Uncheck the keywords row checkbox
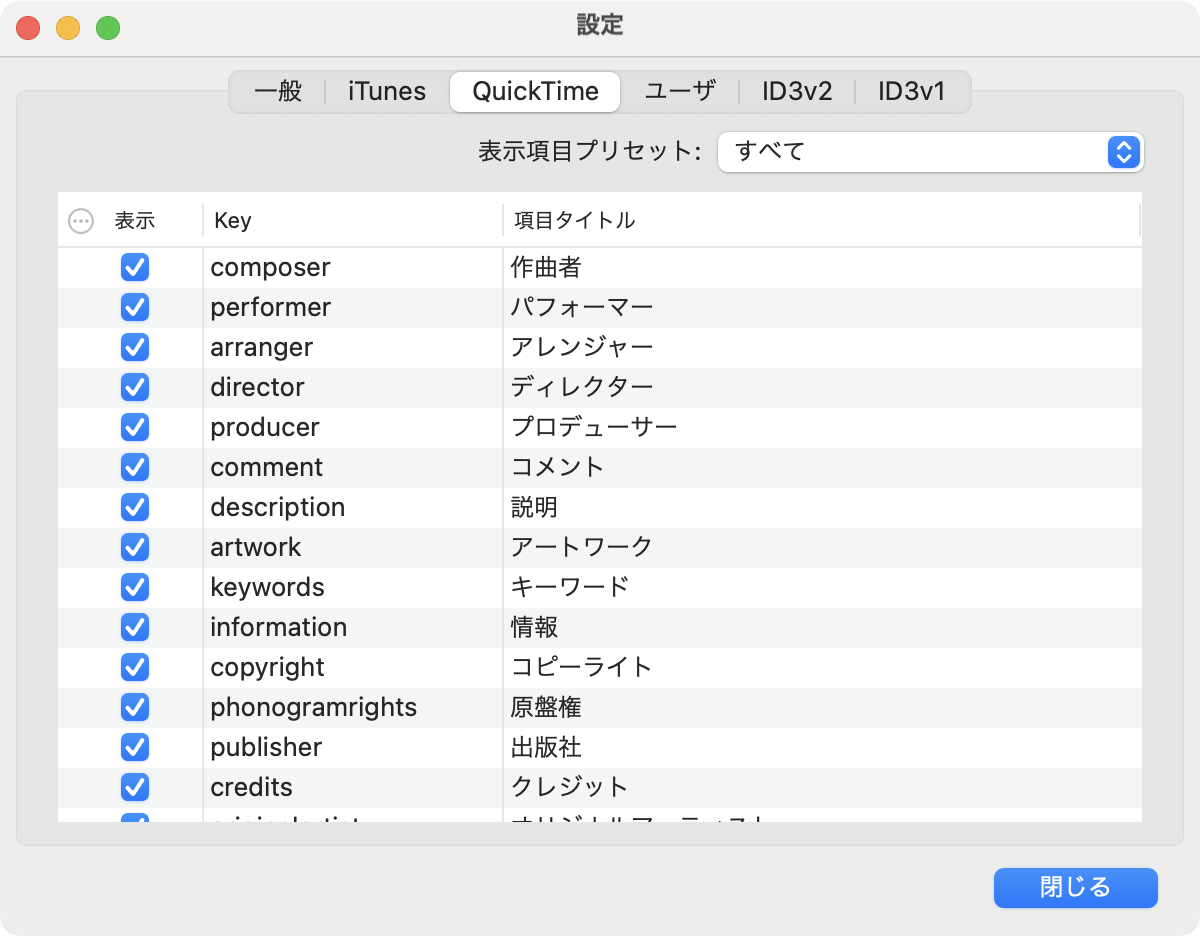 [135, 587]
